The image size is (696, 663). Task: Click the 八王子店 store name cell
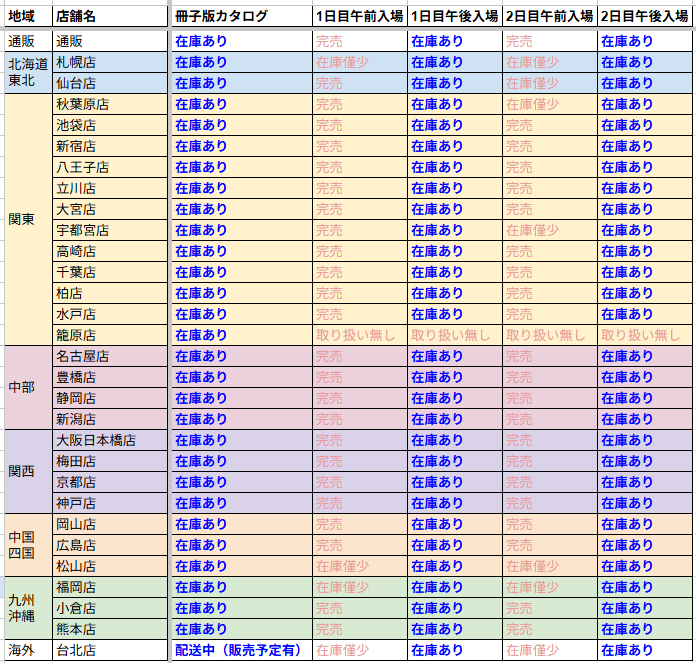110,167
